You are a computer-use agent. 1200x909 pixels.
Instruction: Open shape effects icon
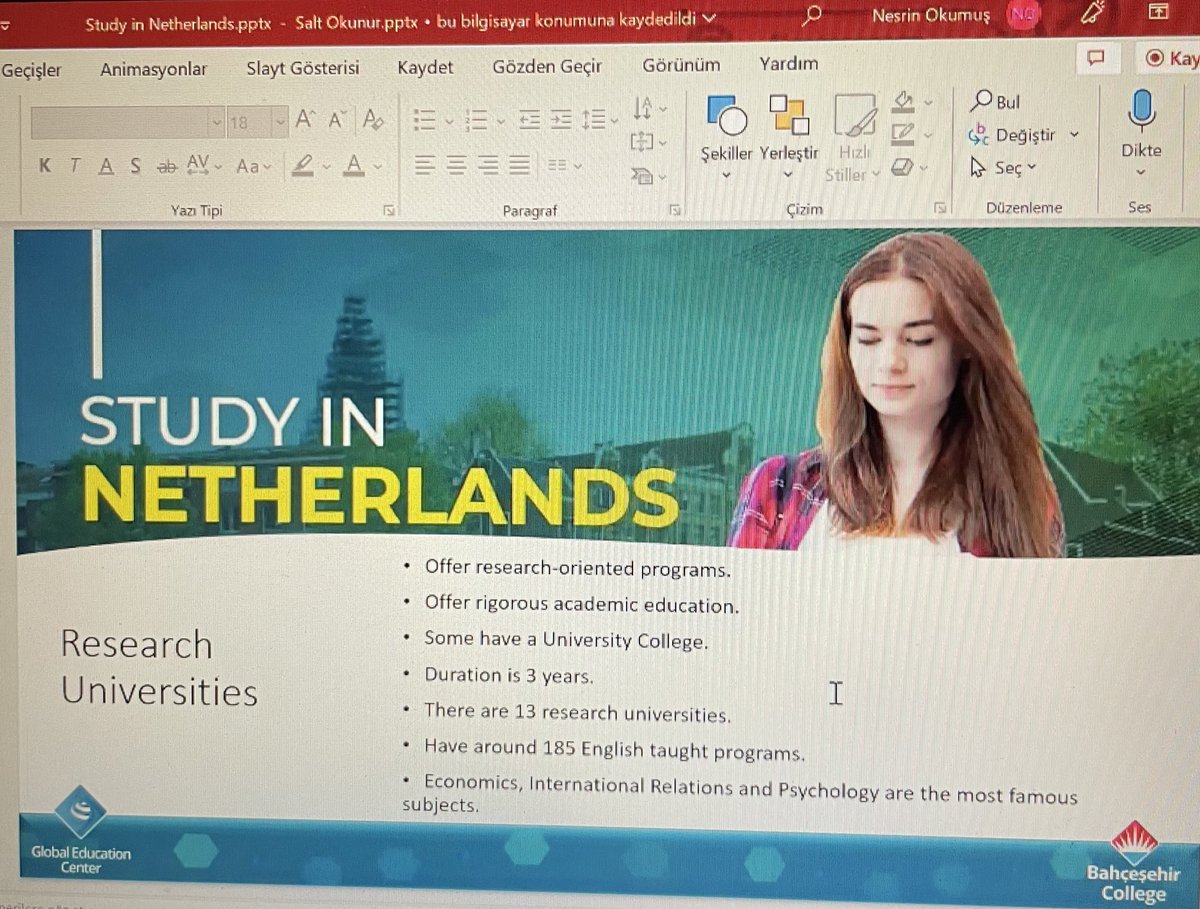[x=903, y=166]
